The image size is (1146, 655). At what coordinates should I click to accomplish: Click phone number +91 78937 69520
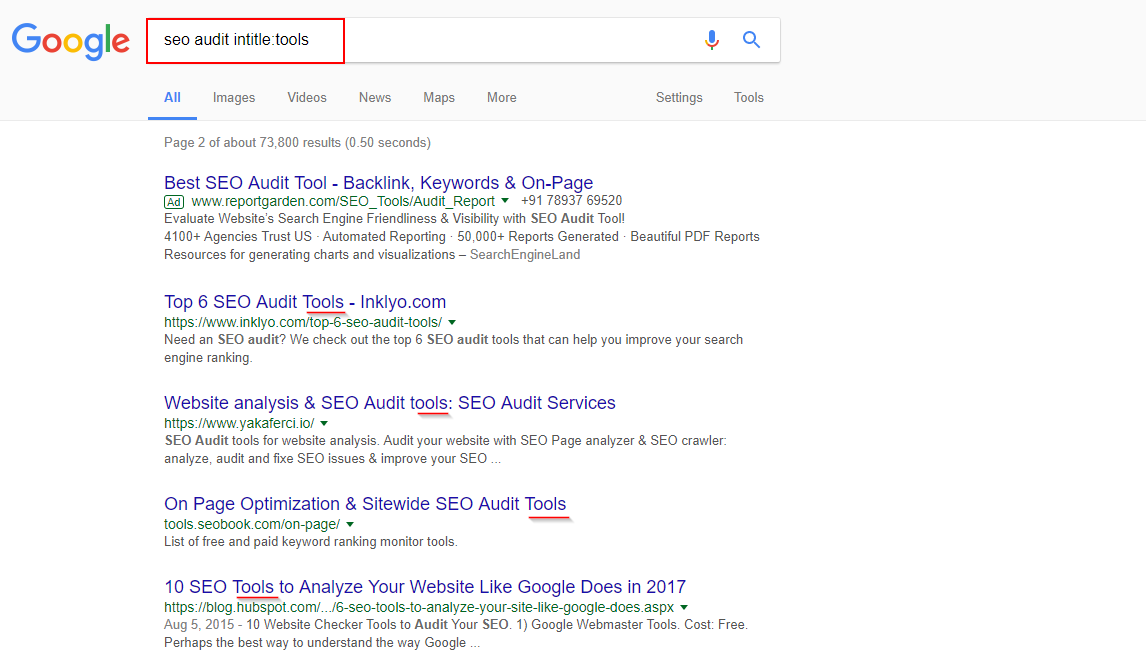pos(572,200)
